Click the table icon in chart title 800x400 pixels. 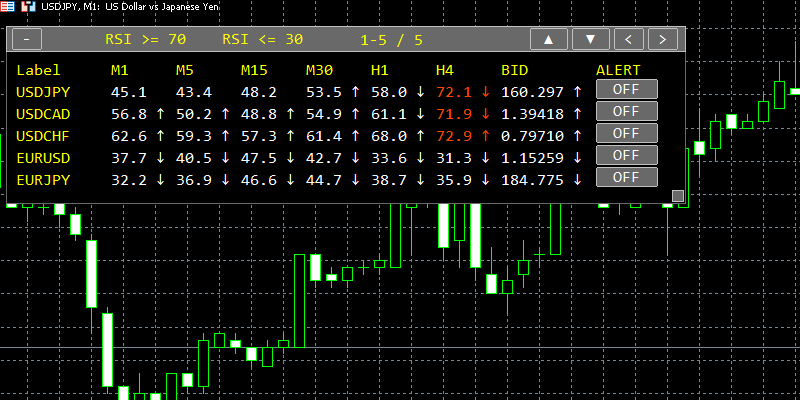8,7
